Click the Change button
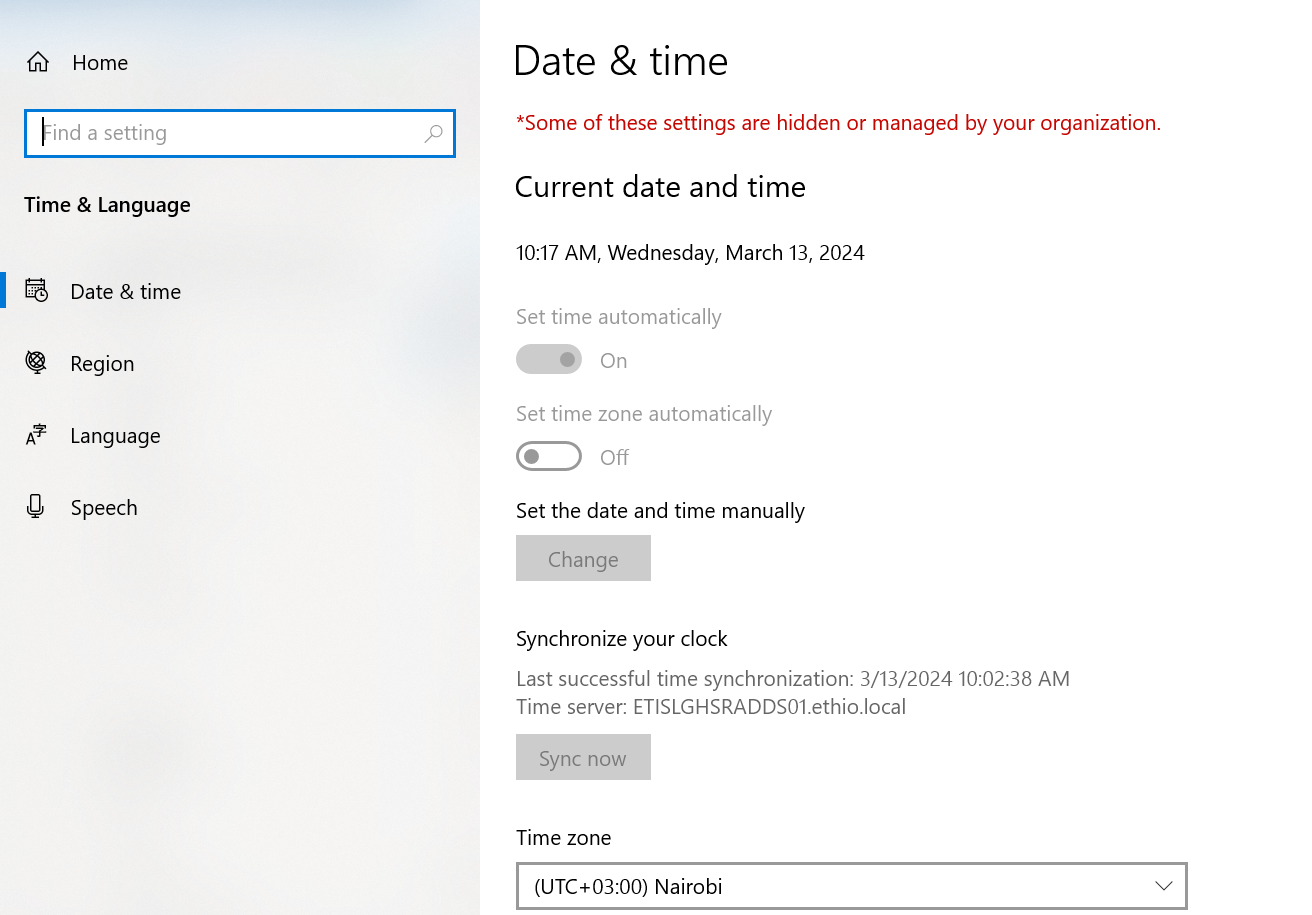 583,558
